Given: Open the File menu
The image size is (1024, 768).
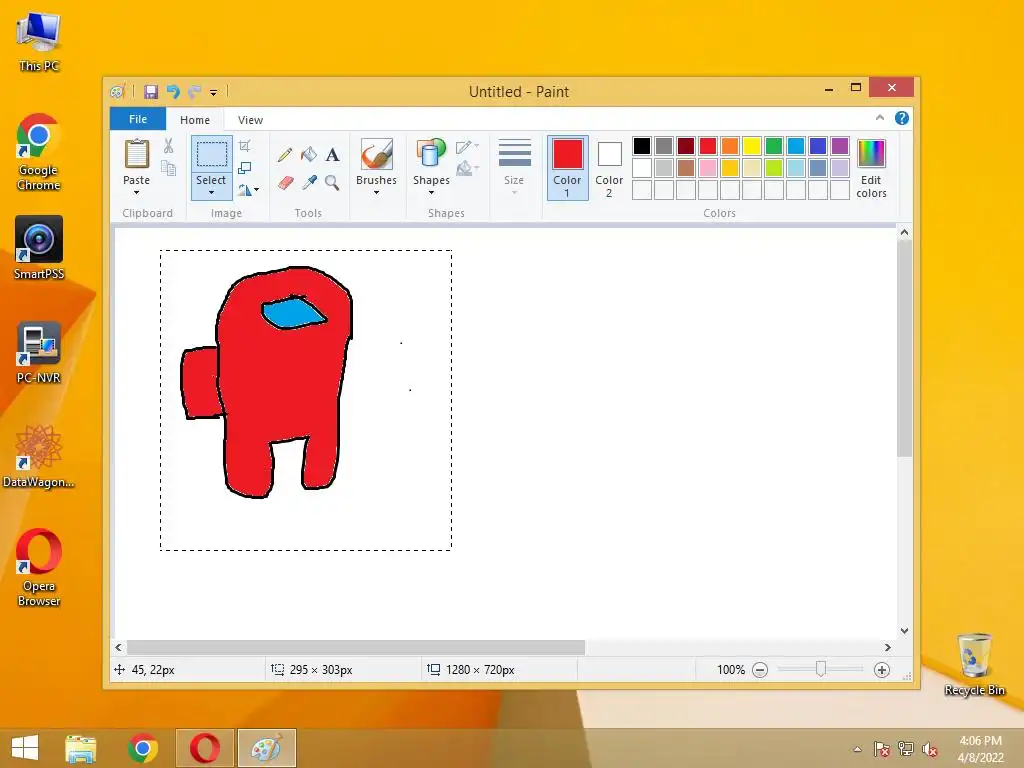Looking at the screenshot, I should 138,119.
